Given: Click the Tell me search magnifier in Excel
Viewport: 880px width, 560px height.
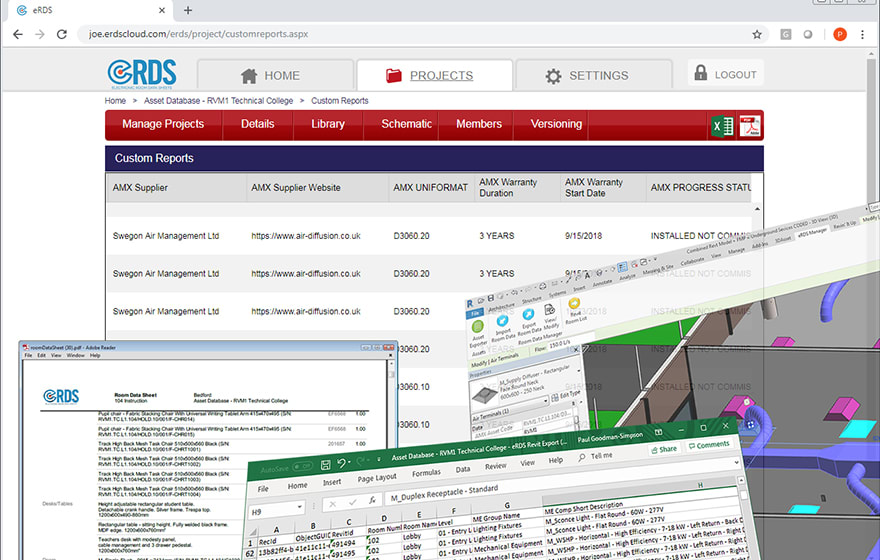Looking at the screenshot, I should [582, 458].
